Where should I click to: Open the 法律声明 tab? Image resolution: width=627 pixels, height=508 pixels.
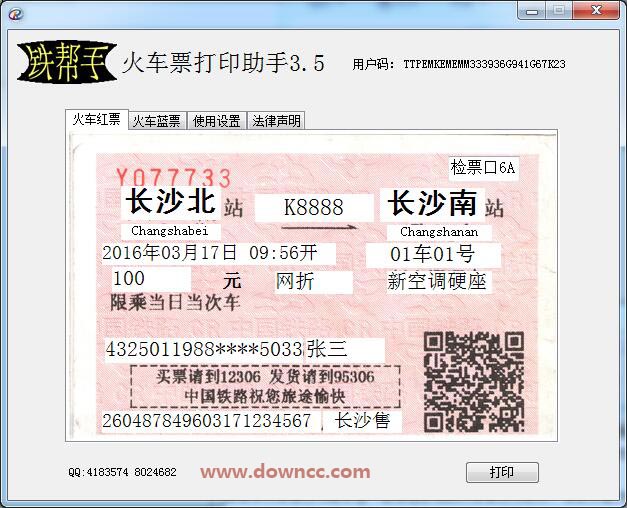coord(276,121)
